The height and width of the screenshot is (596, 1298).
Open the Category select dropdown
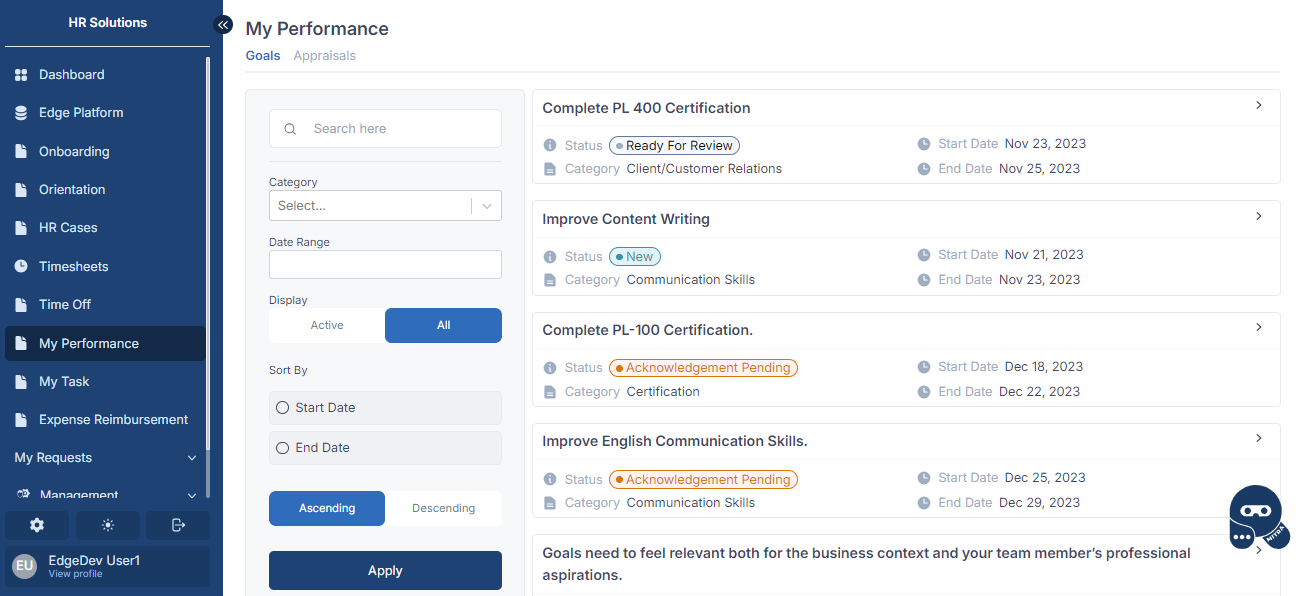(x=385, y=205)
